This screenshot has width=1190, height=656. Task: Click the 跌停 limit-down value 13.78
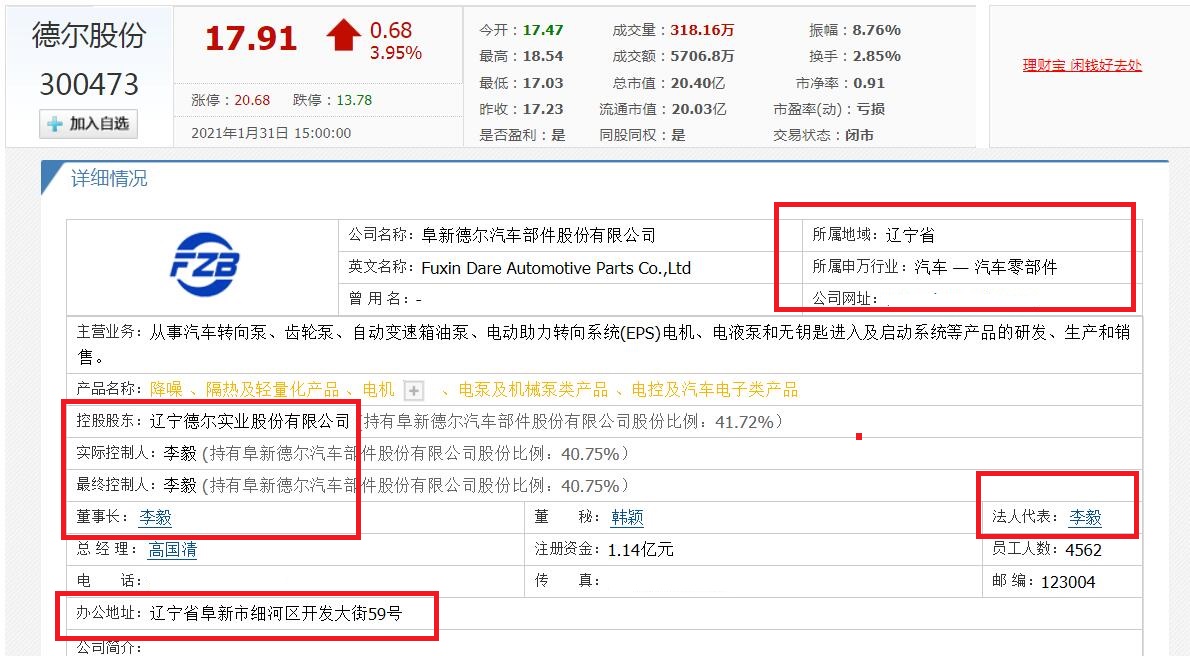(x=354, y=100)
